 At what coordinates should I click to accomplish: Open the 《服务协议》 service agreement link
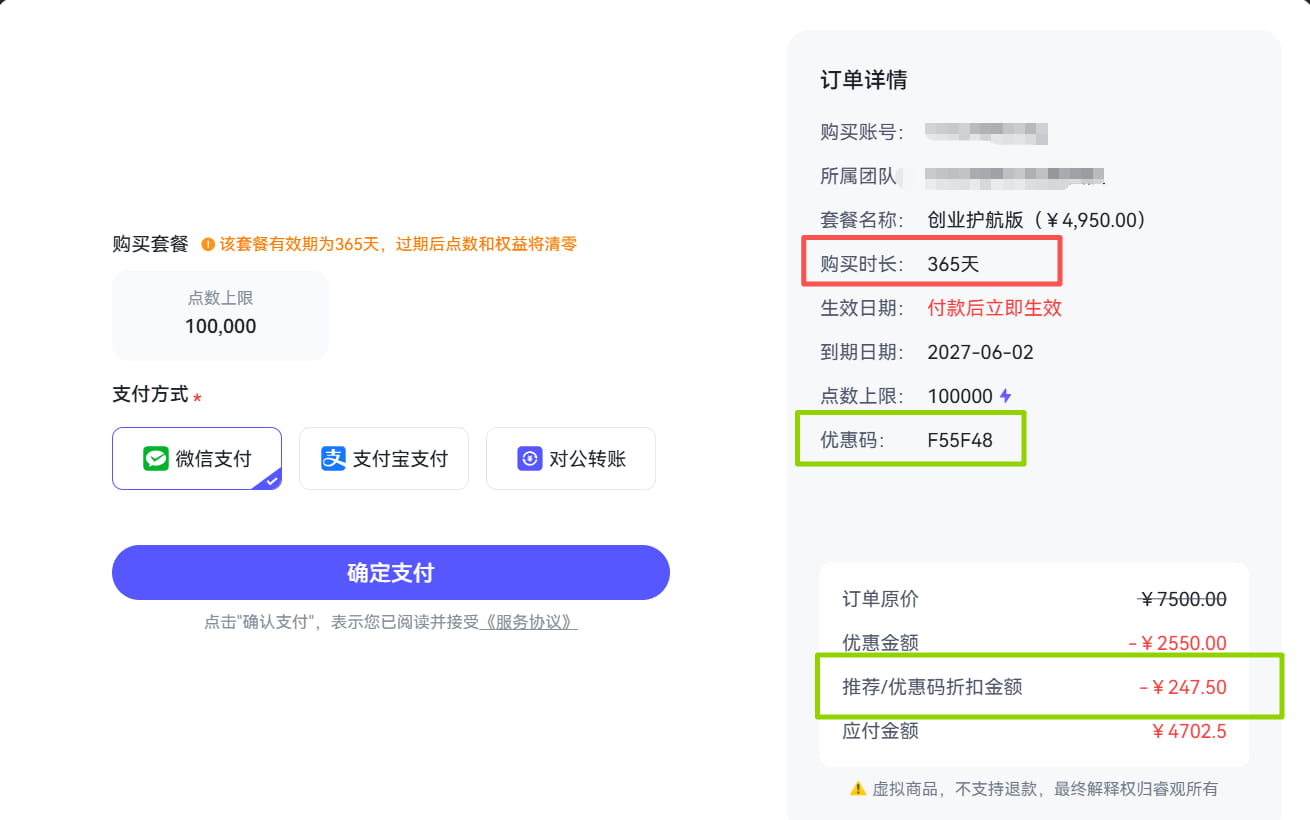tap(529, 622)
